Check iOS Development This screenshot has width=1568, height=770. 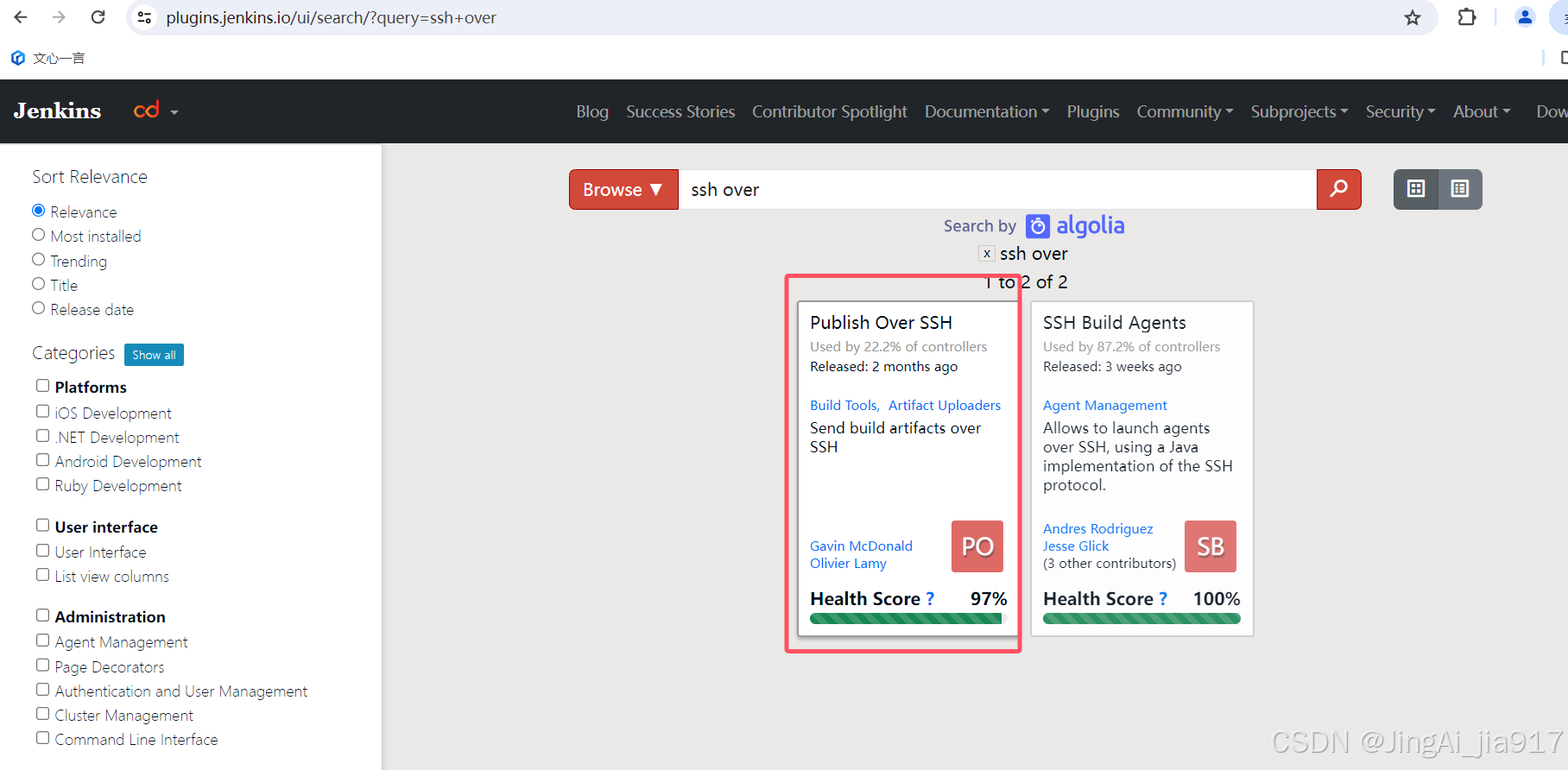[42, 412]
